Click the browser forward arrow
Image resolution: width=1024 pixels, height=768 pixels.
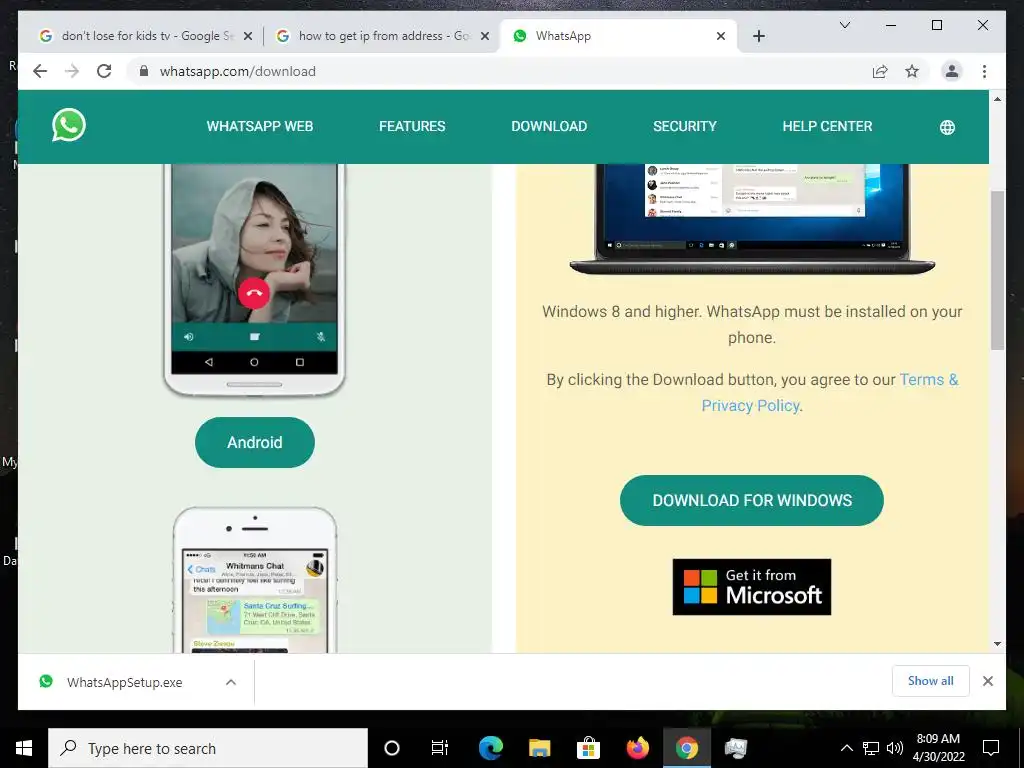pos(72,71)
